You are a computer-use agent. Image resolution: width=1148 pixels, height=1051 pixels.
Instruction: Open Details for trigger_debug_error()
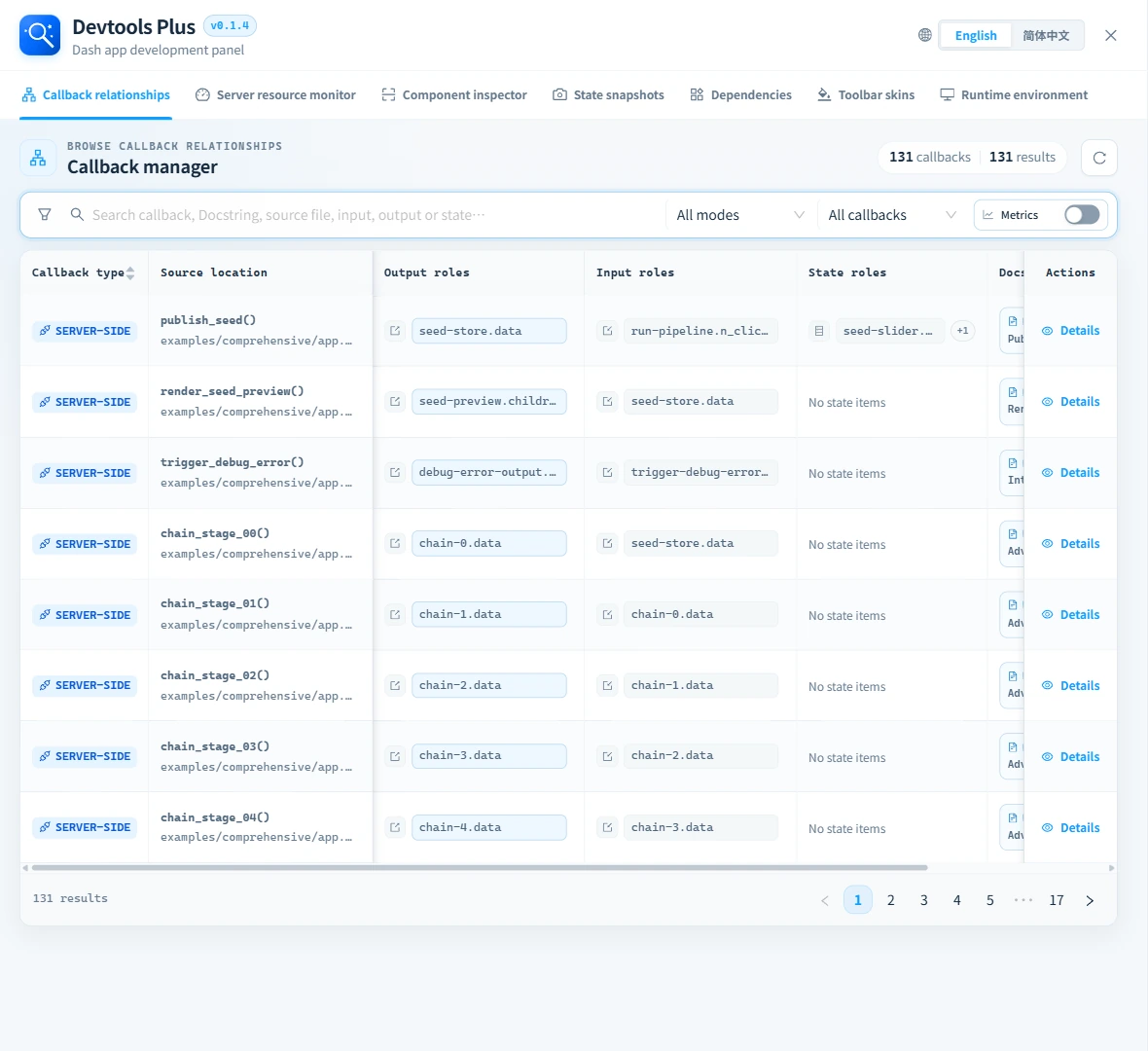pos(1070,472)
